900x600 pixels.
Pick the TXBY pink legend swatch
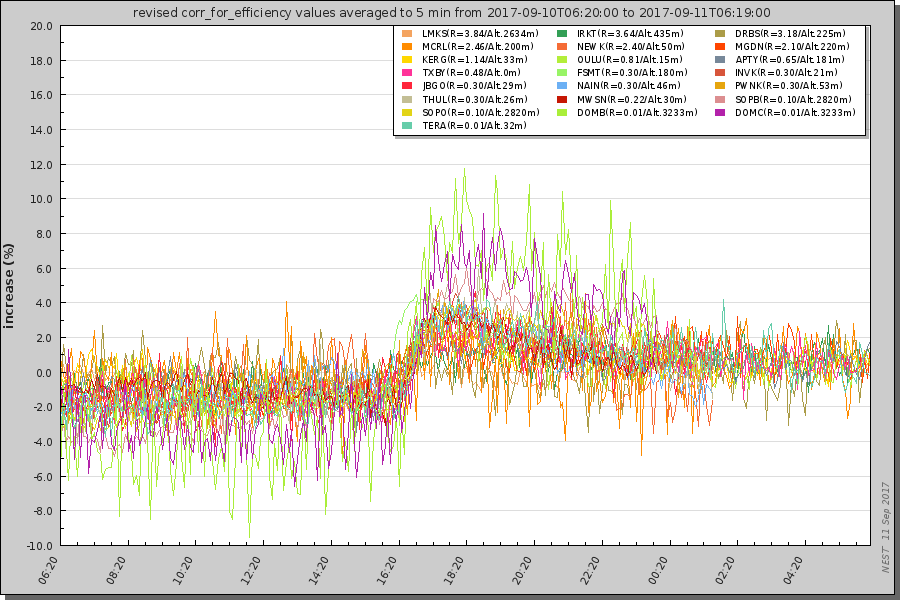click(x=407, y=73)
